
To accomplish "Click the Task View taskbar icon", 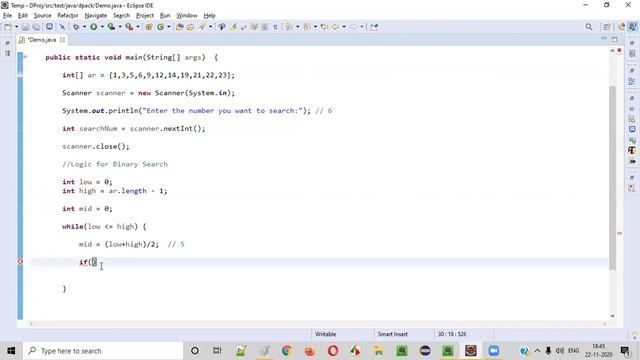I will (217, 351).
